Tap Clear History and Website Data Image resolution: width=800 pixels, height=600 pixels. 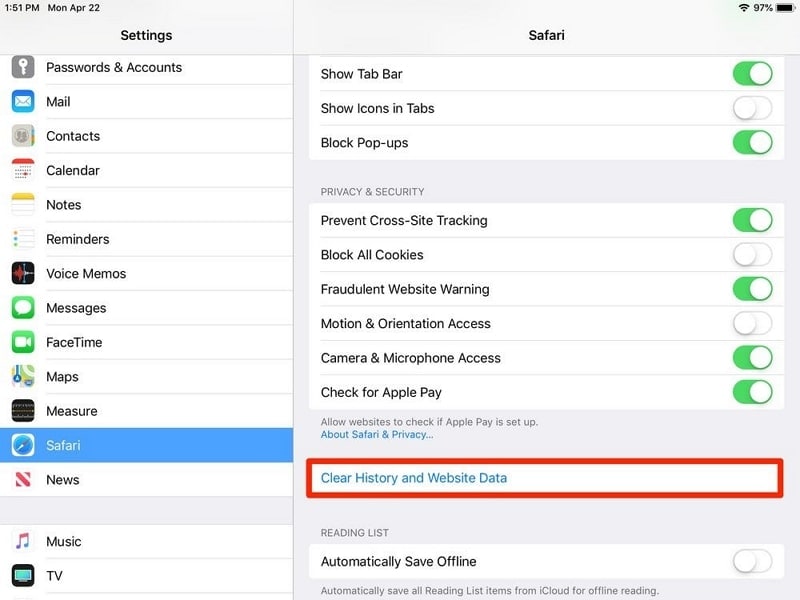[x=545, y=478]
